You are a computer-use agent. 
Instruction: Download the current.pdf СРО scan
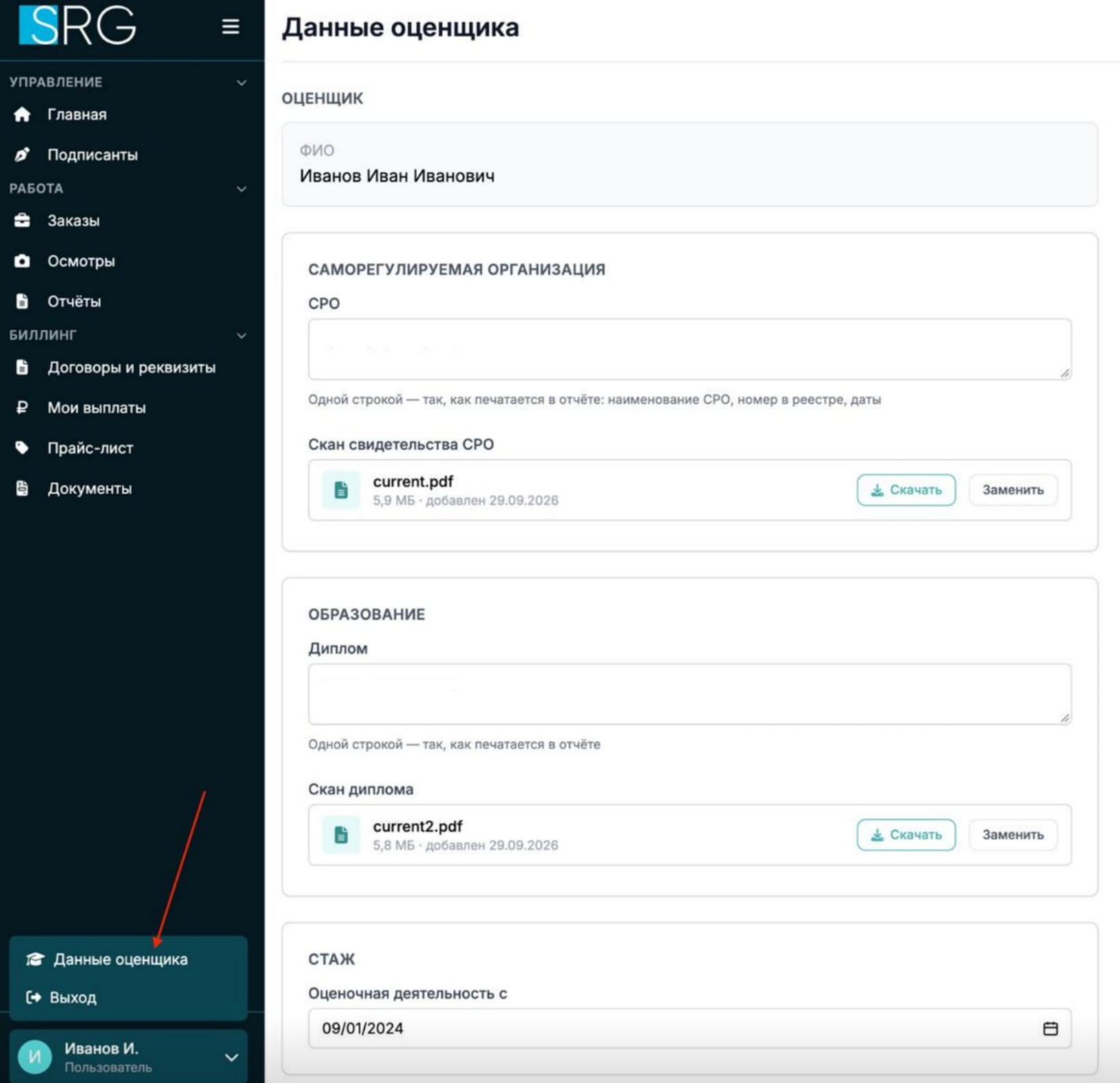[x=906, y=490]
